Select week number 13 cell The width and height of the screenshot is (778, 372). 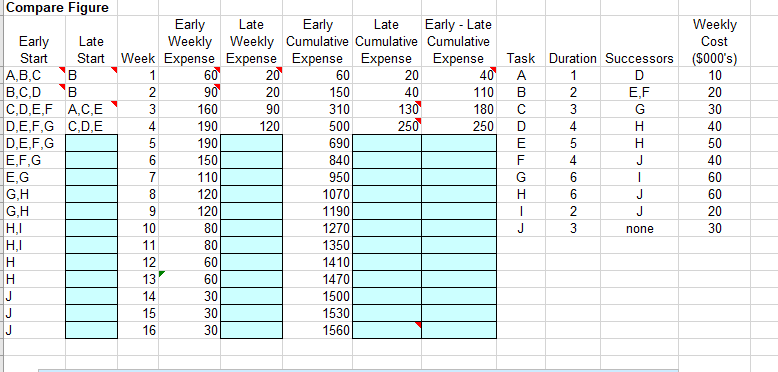(138, 279)
